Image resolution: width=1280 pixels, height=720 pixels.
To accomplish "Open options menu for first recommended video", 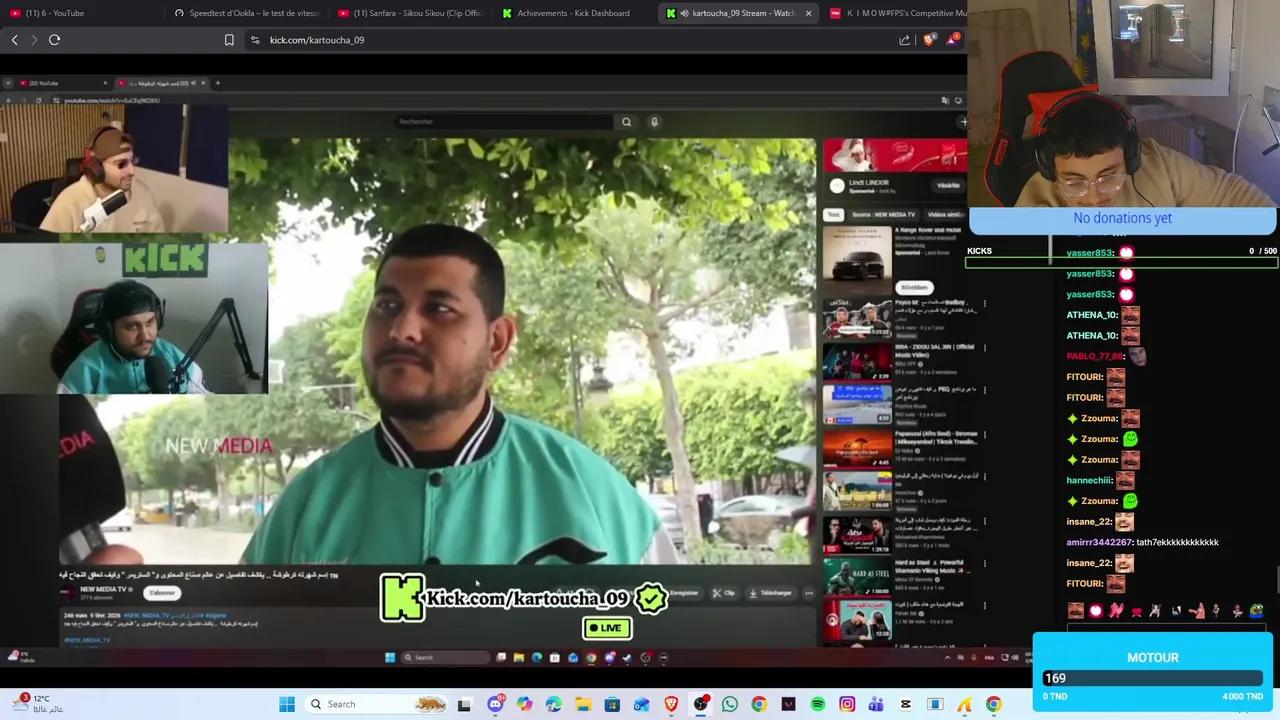I will [984, 304].
